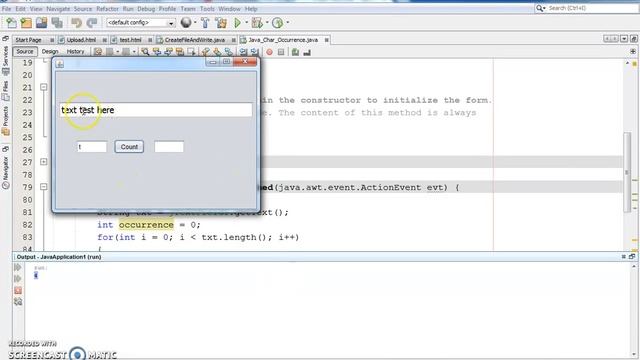
Task: Toggle Bookmark in editor toolbar
Action: (228, 52)
